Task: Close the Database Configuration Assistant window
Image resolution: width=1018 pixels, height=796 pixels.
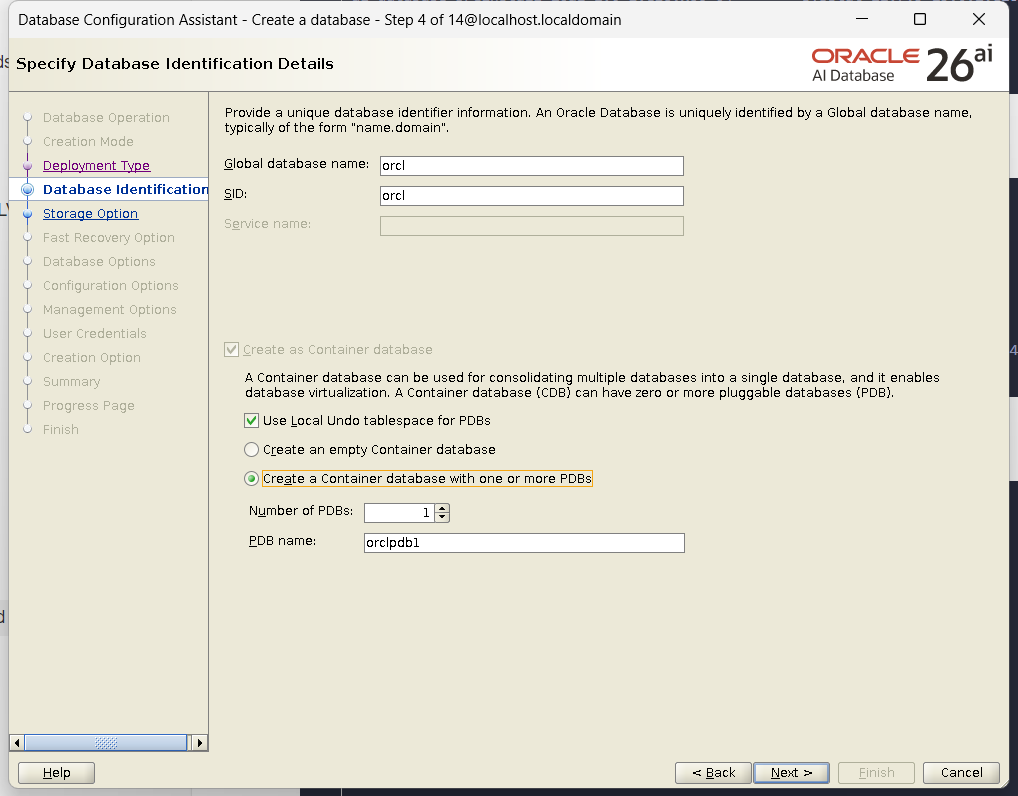Action: point(978,19)
